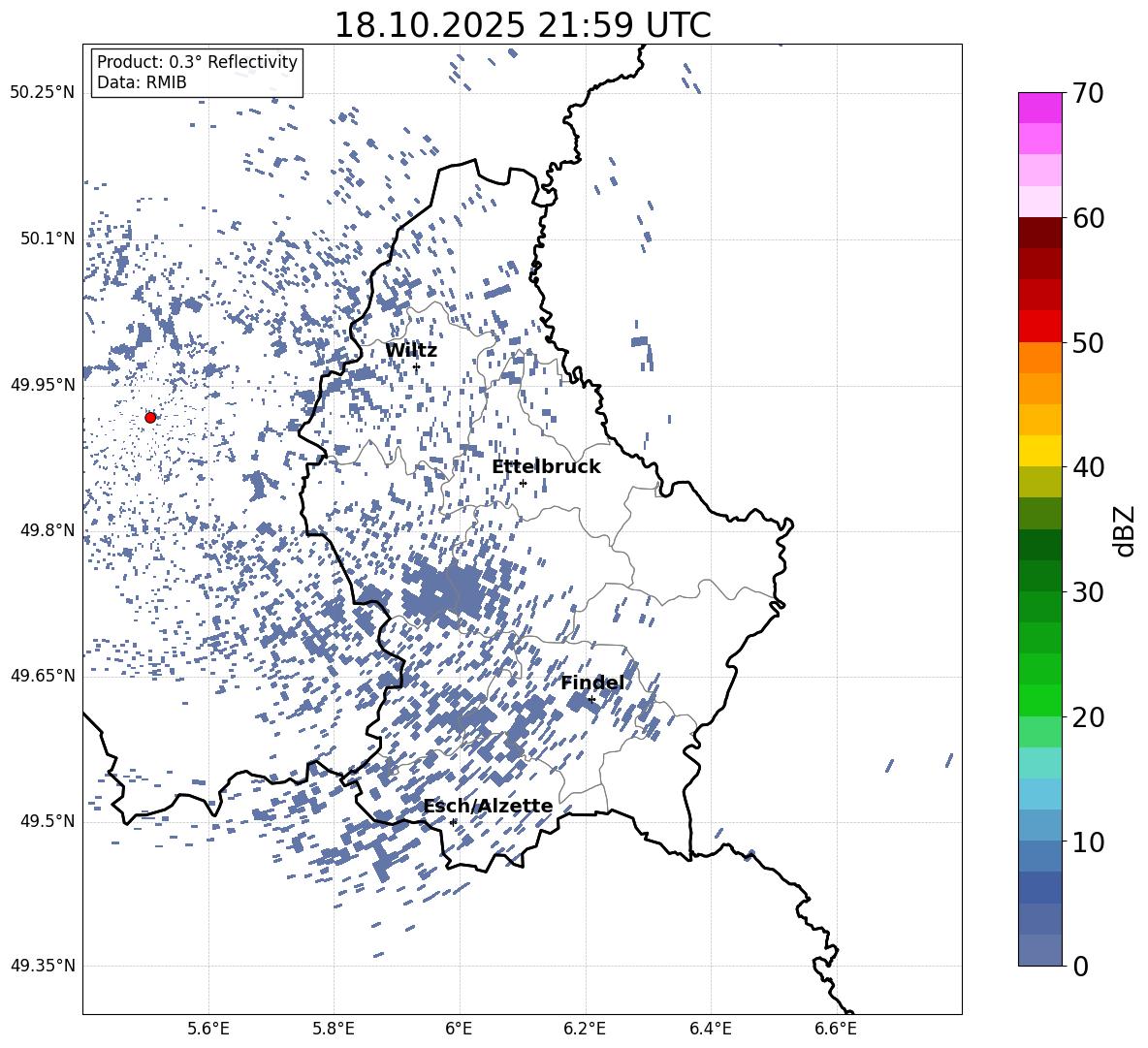Image resolution: width=1148 pixels, height=1048 pixels.
Task: Click the 49.95°N latitude label
Action: pos(43,384)
